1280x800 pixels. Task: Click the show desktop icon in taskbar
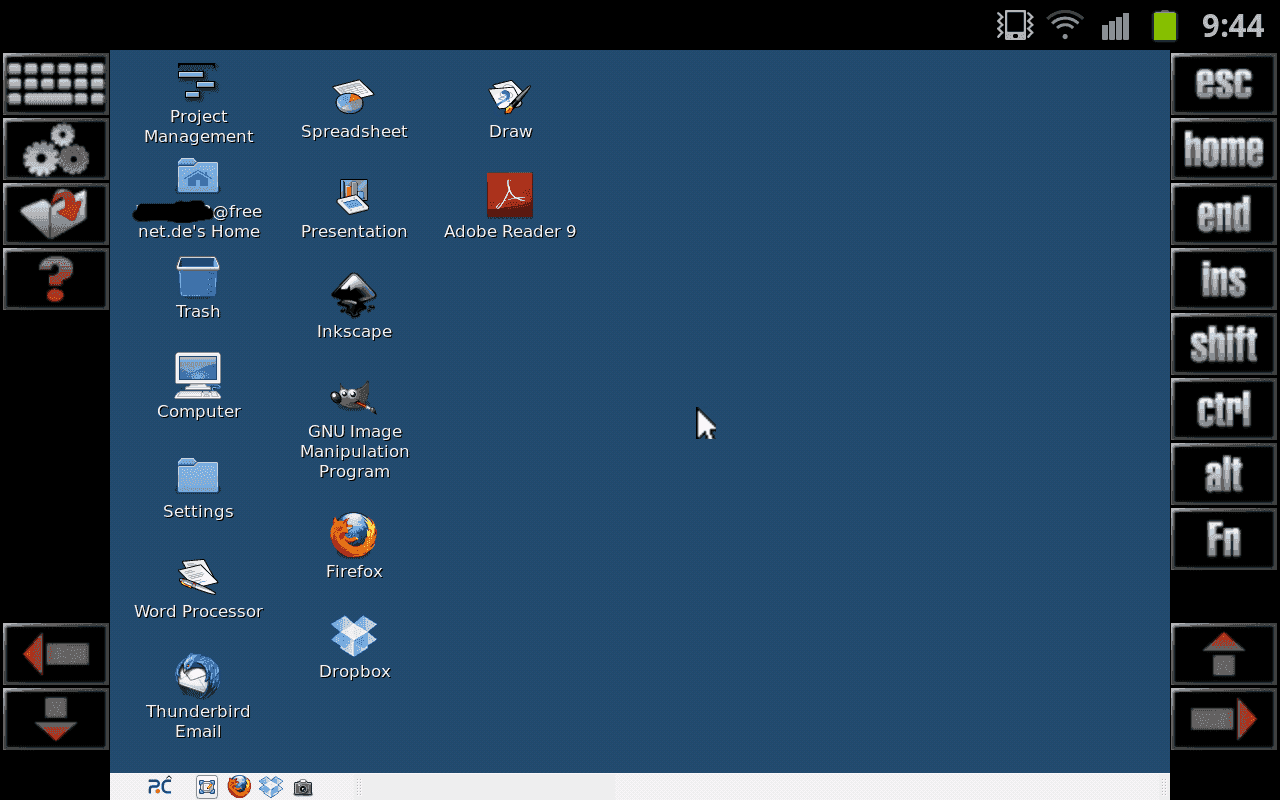(207, 787)
